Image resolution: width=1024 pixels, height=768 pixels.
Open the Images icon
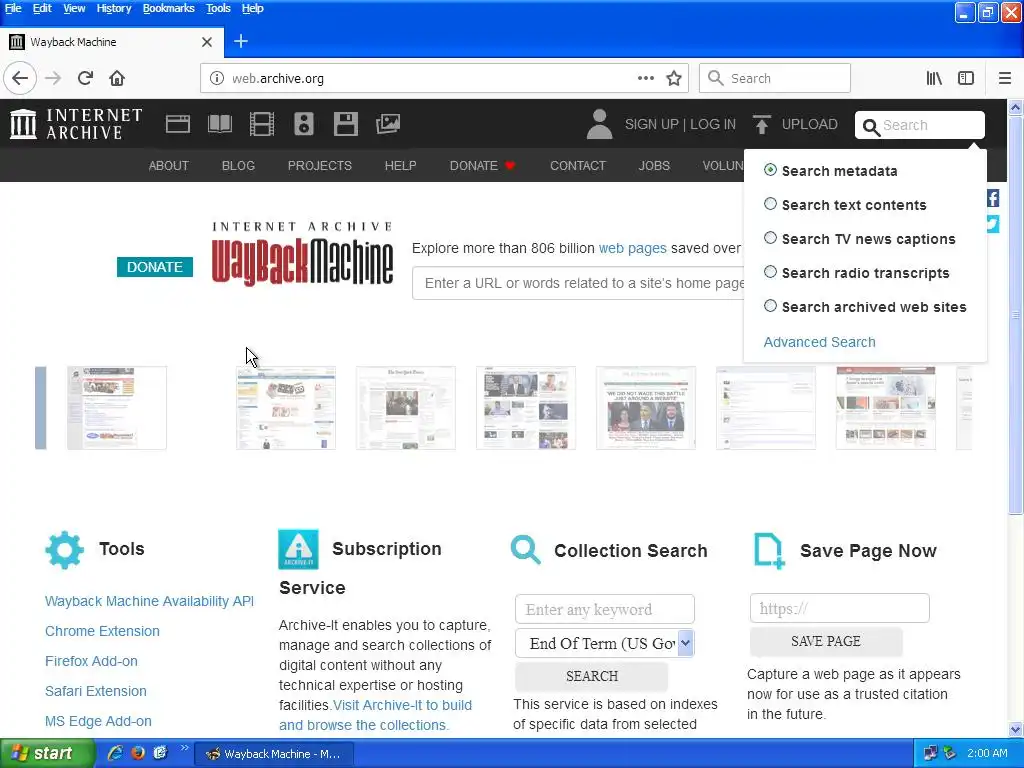pos(388,124)
